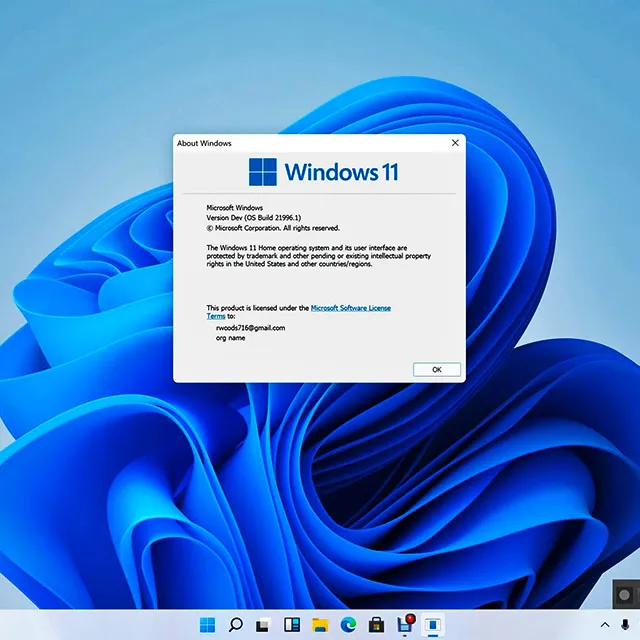Launch File Explorer from the taskbar

(x=320, y=625)
